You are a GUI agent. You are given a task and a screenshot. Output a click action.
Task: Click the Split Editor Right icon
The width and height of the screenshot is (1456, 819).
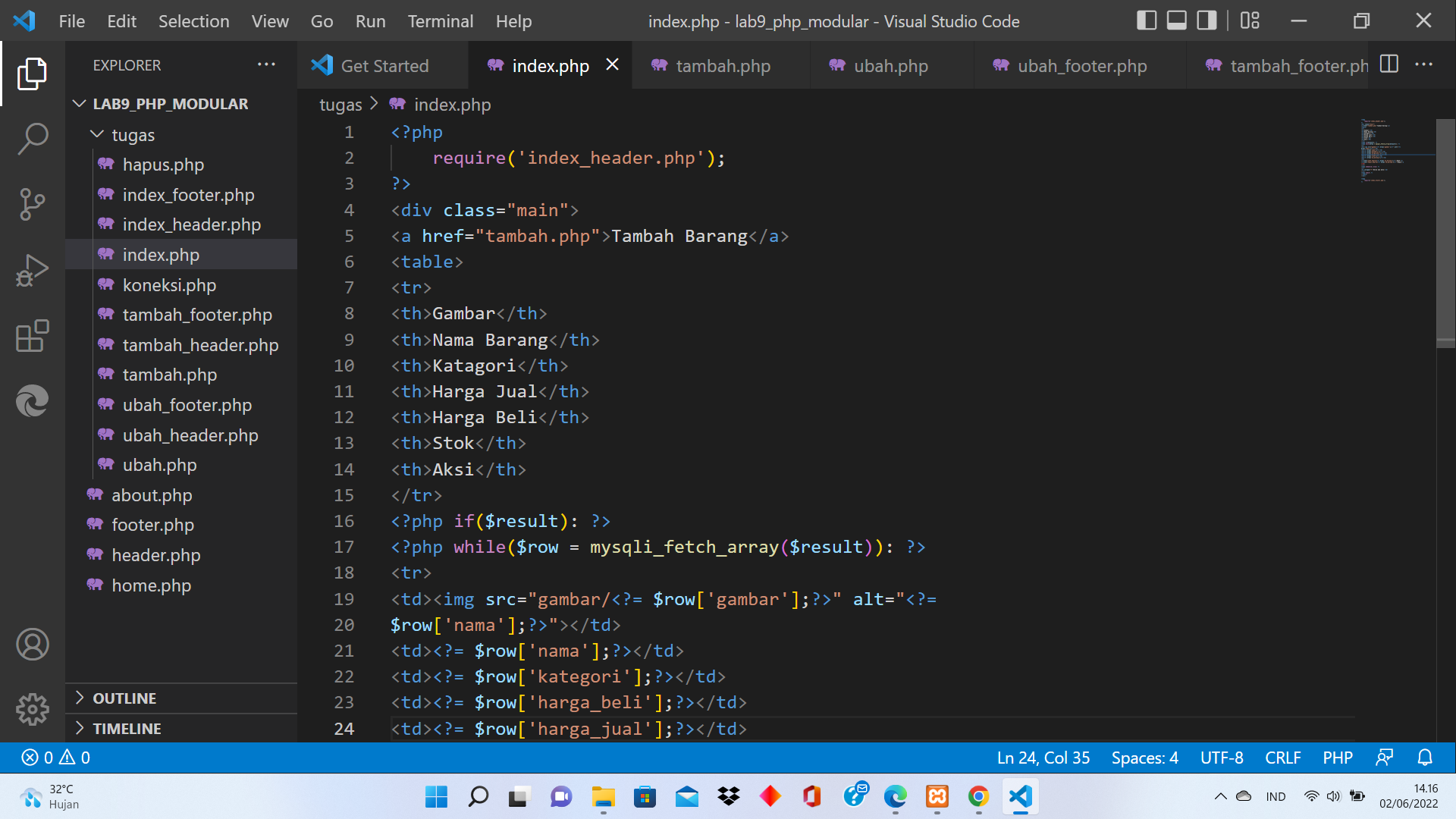(x=1389, y=64)
